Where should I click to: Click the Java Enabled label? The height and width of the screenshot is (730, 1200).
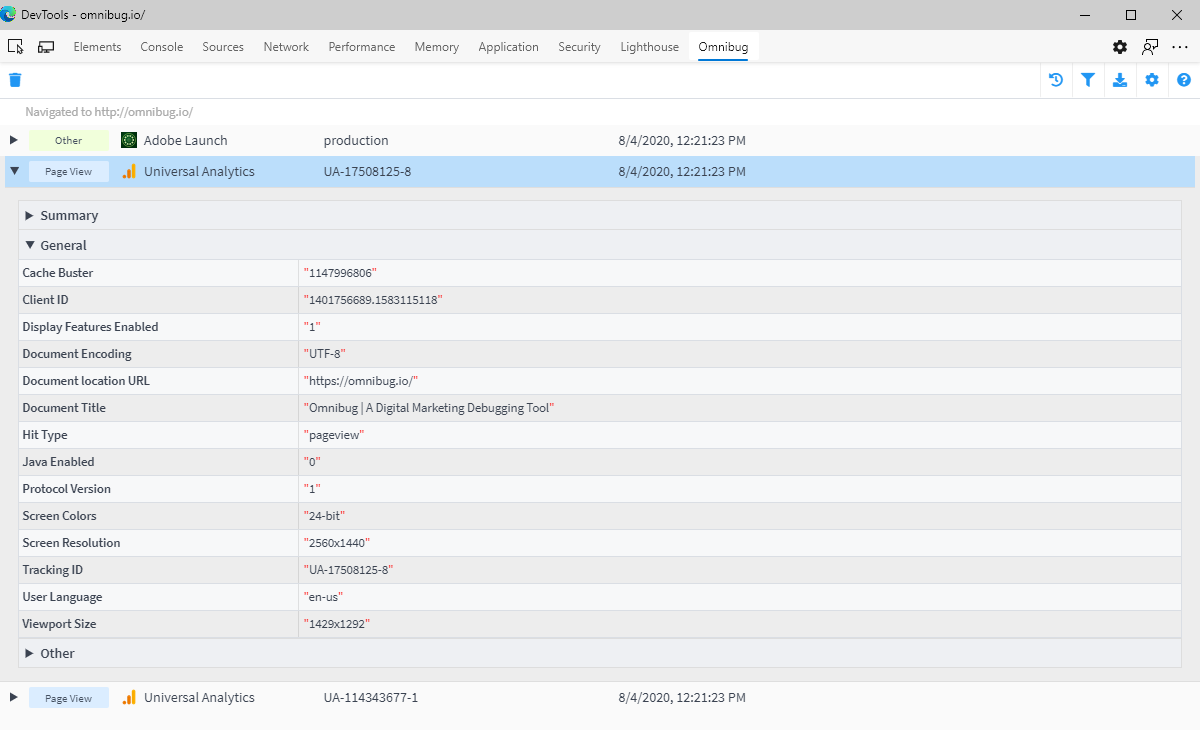pos(58,462)
